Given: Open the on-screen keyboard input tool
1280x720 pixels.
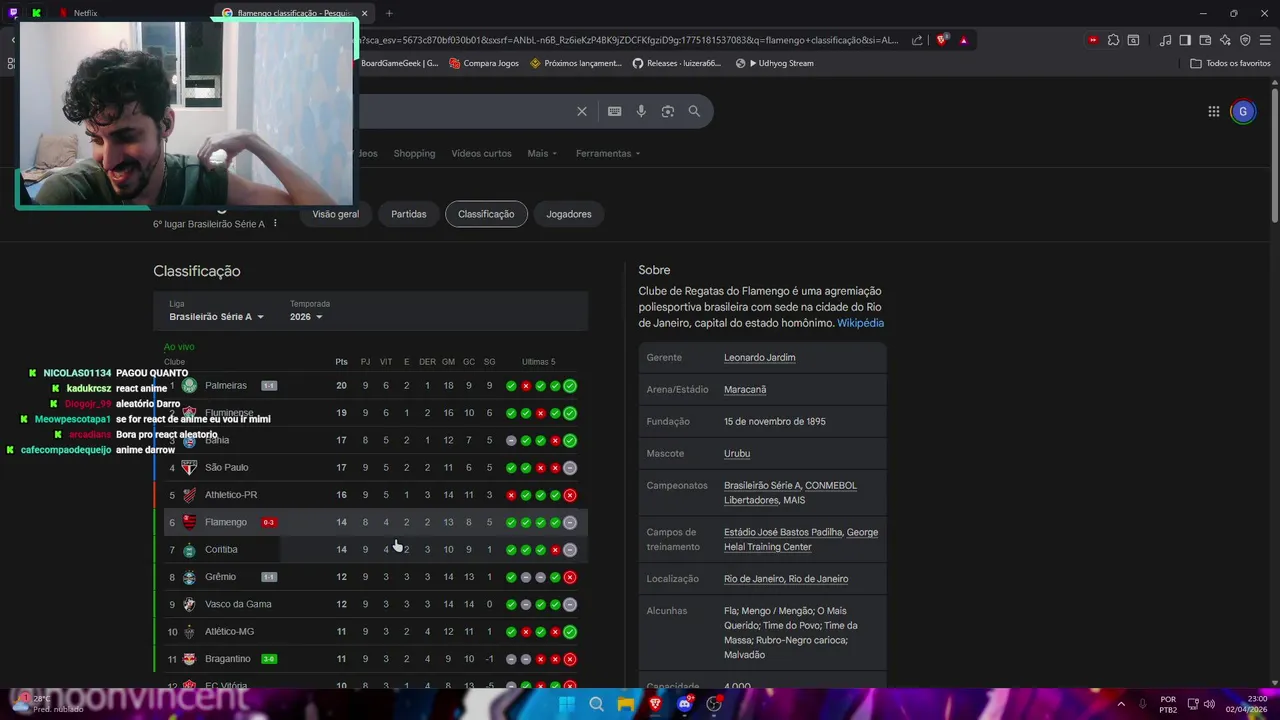Looking at the screenshot, I should [x=614, y=111].
